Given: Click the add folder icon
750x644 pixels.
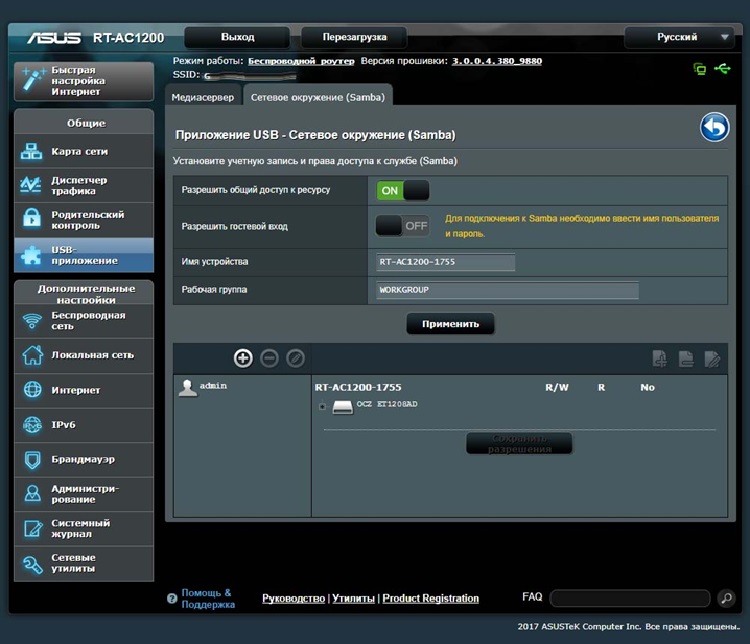Looking at the screenshot, I should coord(660,358).
